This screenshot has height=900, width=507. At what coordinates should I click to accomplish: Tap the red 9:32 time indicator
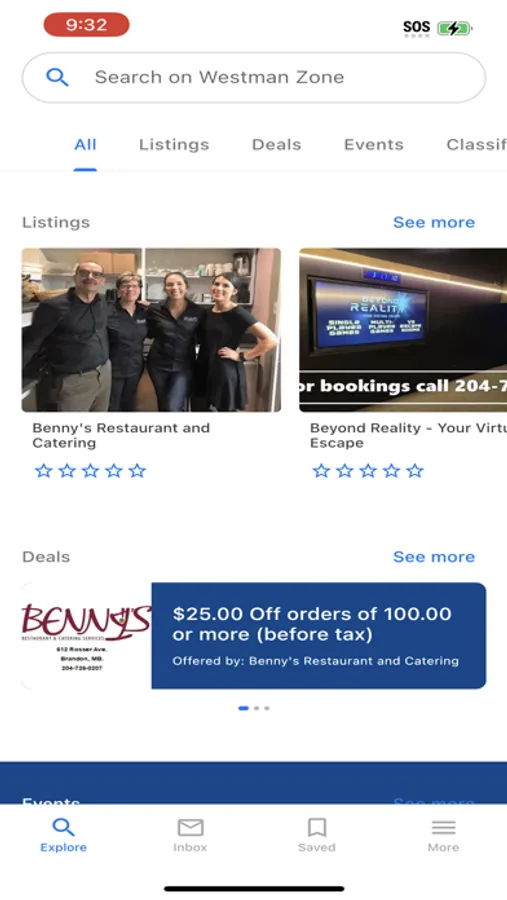pos(87,25)
